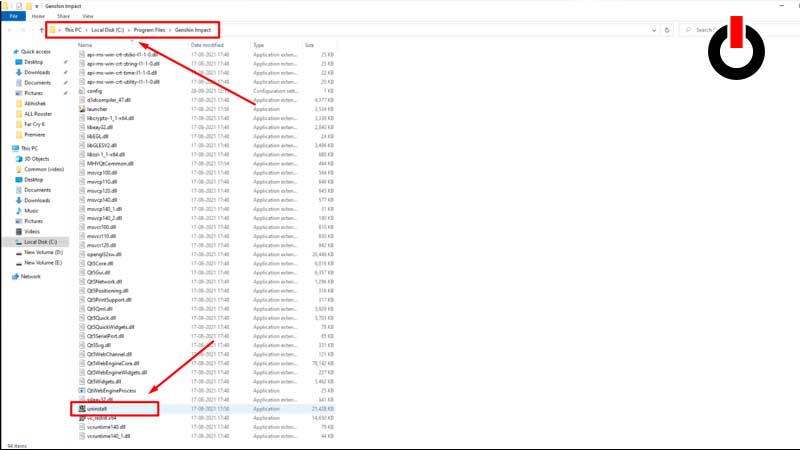Go to Program Files in the breadcrumb
The height and width of the screenshot is (450, 800).
pyautogui.click(x=149, y=30)
